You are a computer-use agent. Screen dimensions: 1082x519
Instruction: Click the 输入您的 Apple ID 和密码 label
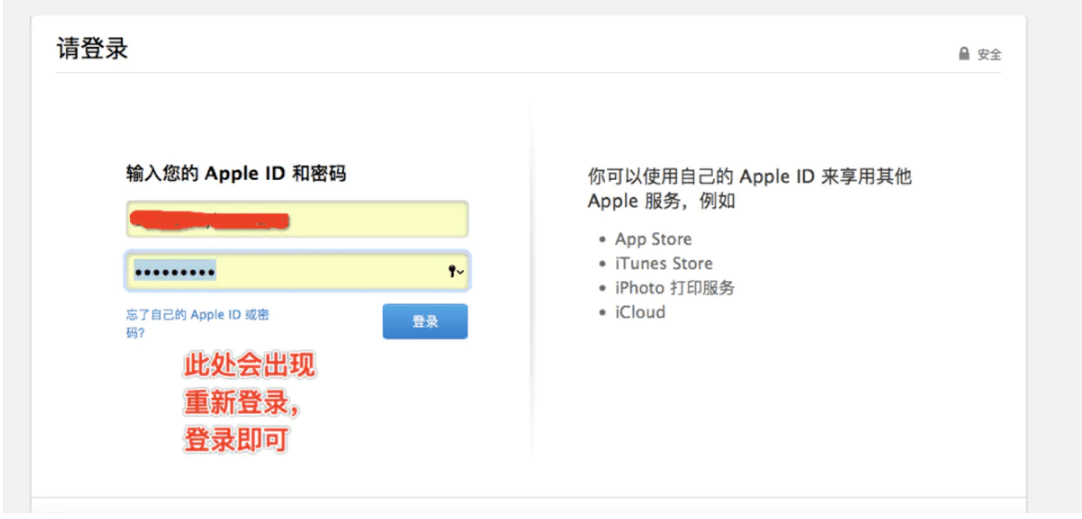click(x=236, y=173)
